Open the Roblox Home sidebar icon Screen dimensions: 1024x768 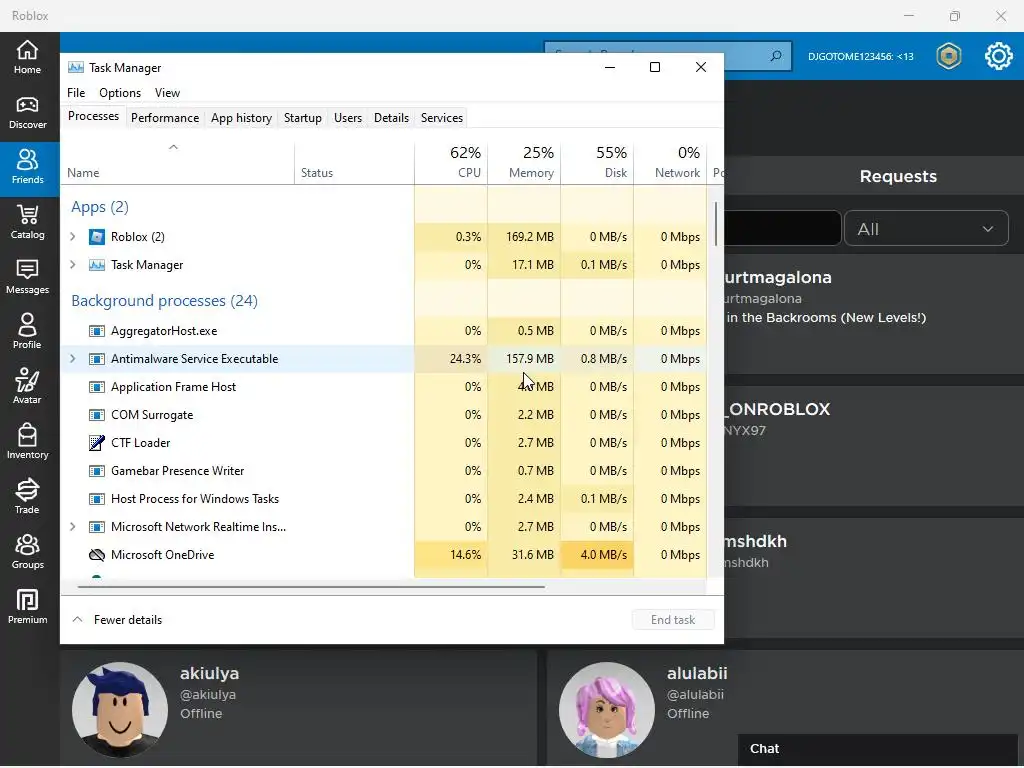click(x=27, y=57)
